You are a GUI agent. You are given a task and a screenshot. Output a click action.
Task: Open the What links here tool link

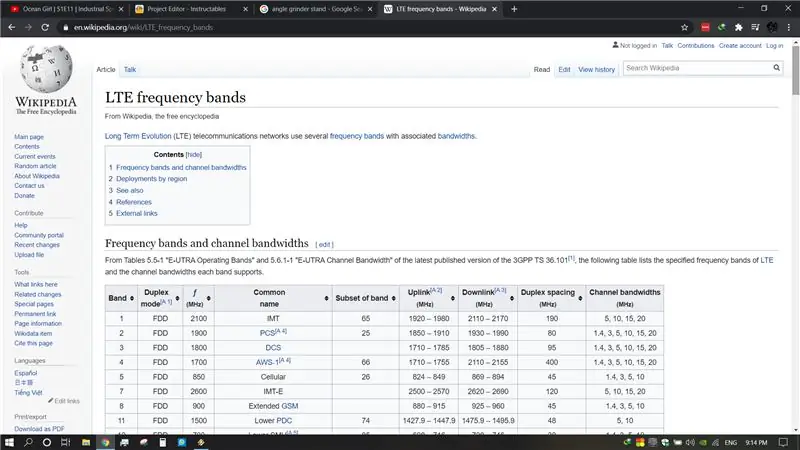(x=36, y=284)
